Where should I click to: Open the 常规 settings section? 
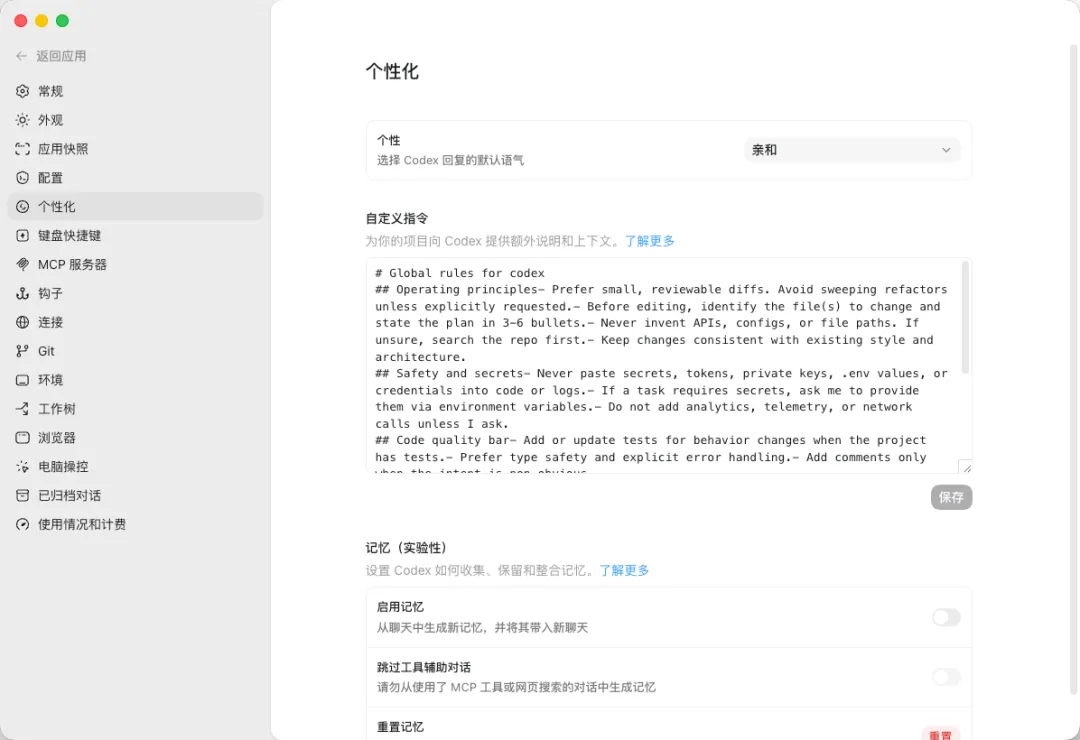click(x=135, y=91)
